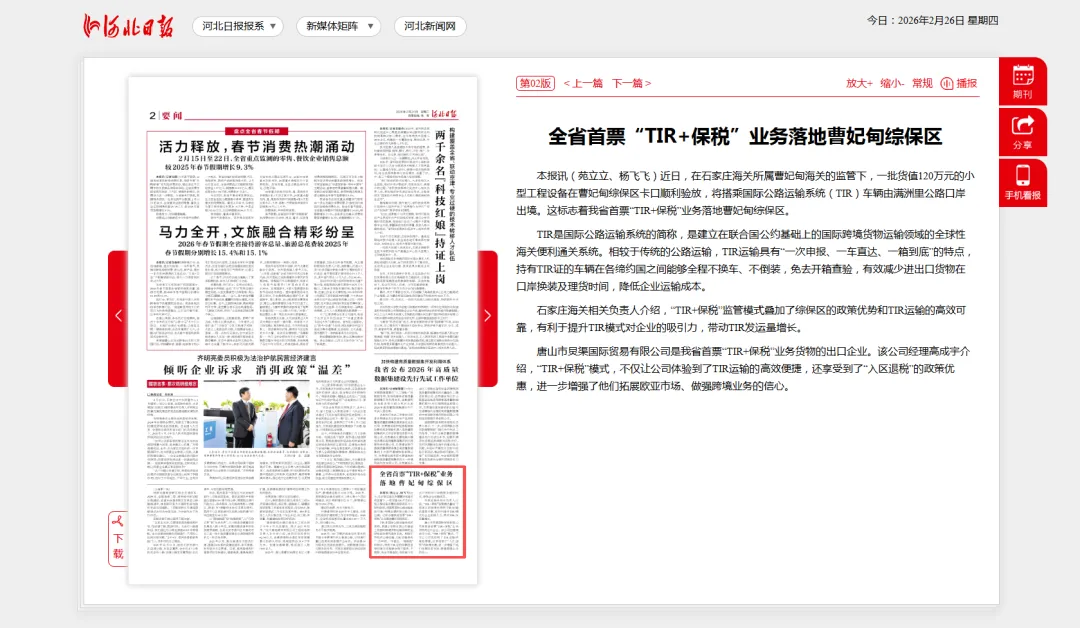This screenshot has height=628, width=1080.
Task: Click the article title 全省首票 TIR+保税
Action: coord(745,136)
